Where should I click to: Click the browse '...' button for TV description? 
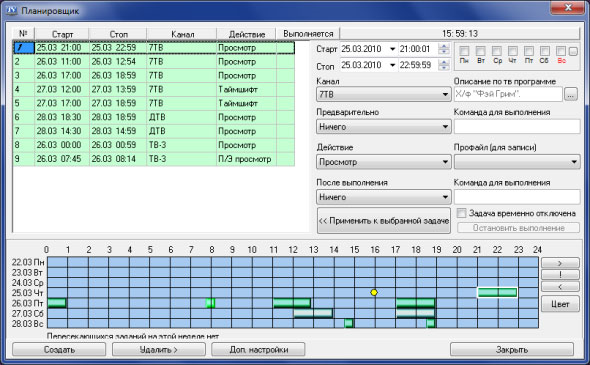571,94
